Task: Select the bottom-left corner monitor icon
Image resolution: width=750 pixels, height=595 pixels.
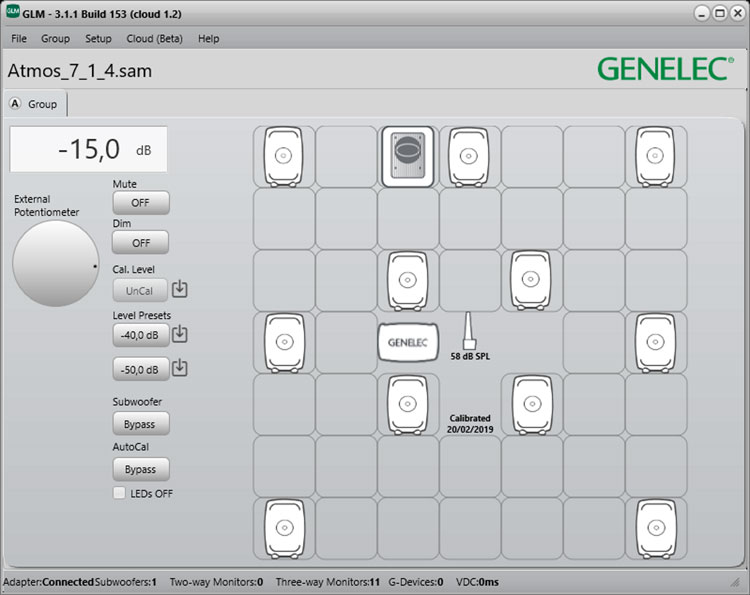Action: click(x=285, y=529)
